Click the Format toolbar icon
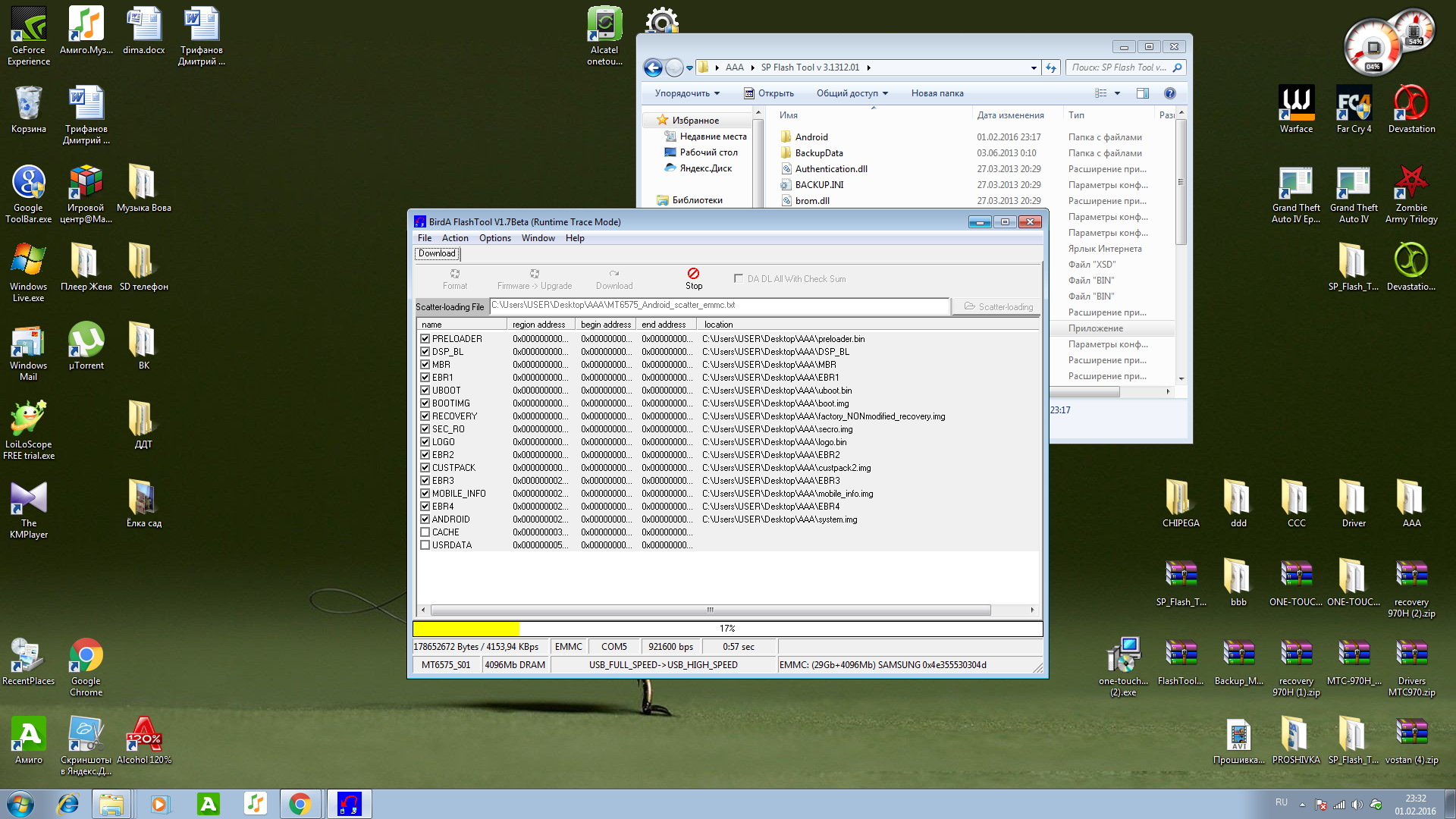 click(x=455, y=274)
